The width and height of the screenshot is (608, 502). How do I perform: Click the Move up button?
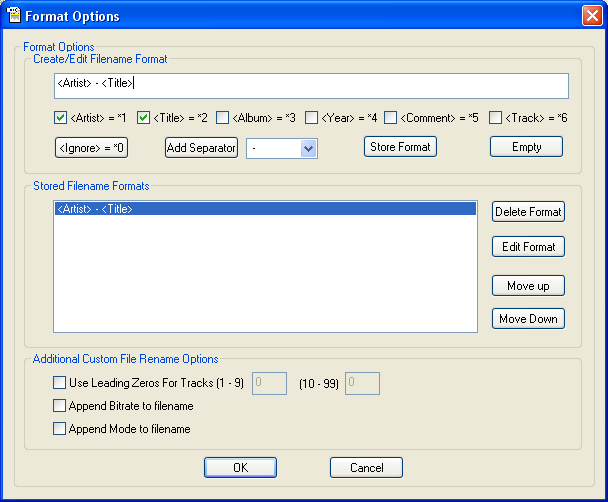coord(528,286)
